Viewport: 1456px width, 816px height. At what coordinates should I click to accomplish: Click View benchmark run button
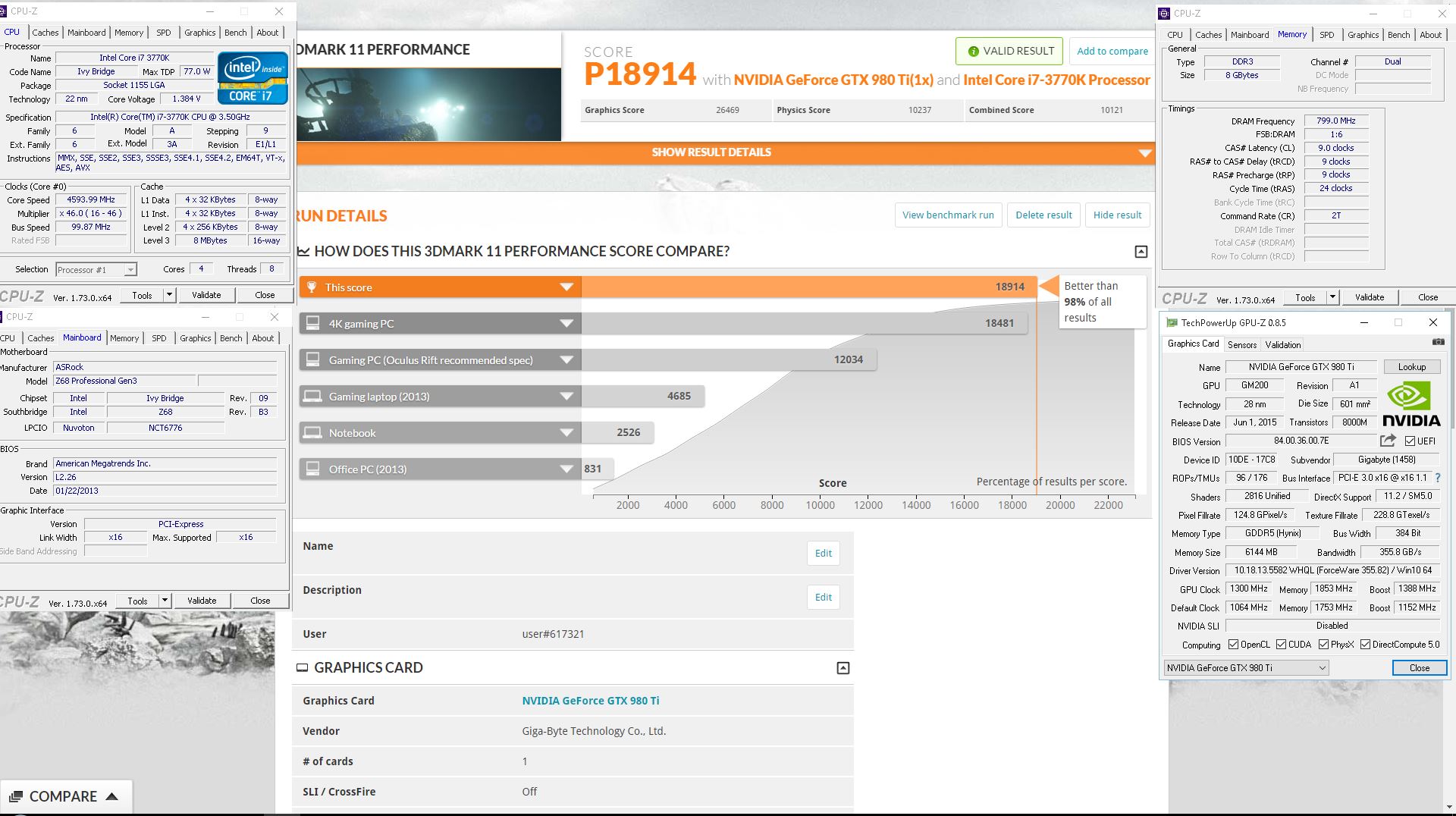pyautogui.click(x=948, y=215)
